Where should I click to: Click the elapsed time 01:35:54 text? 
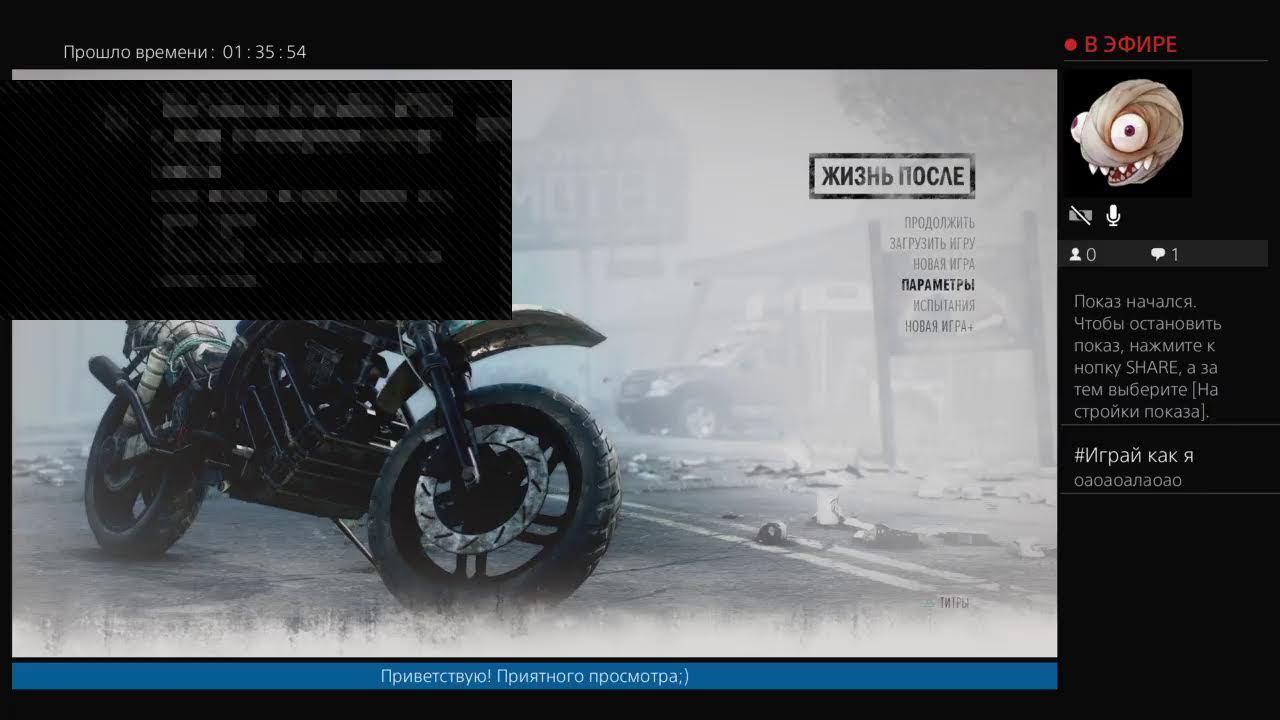pos(264,52)
